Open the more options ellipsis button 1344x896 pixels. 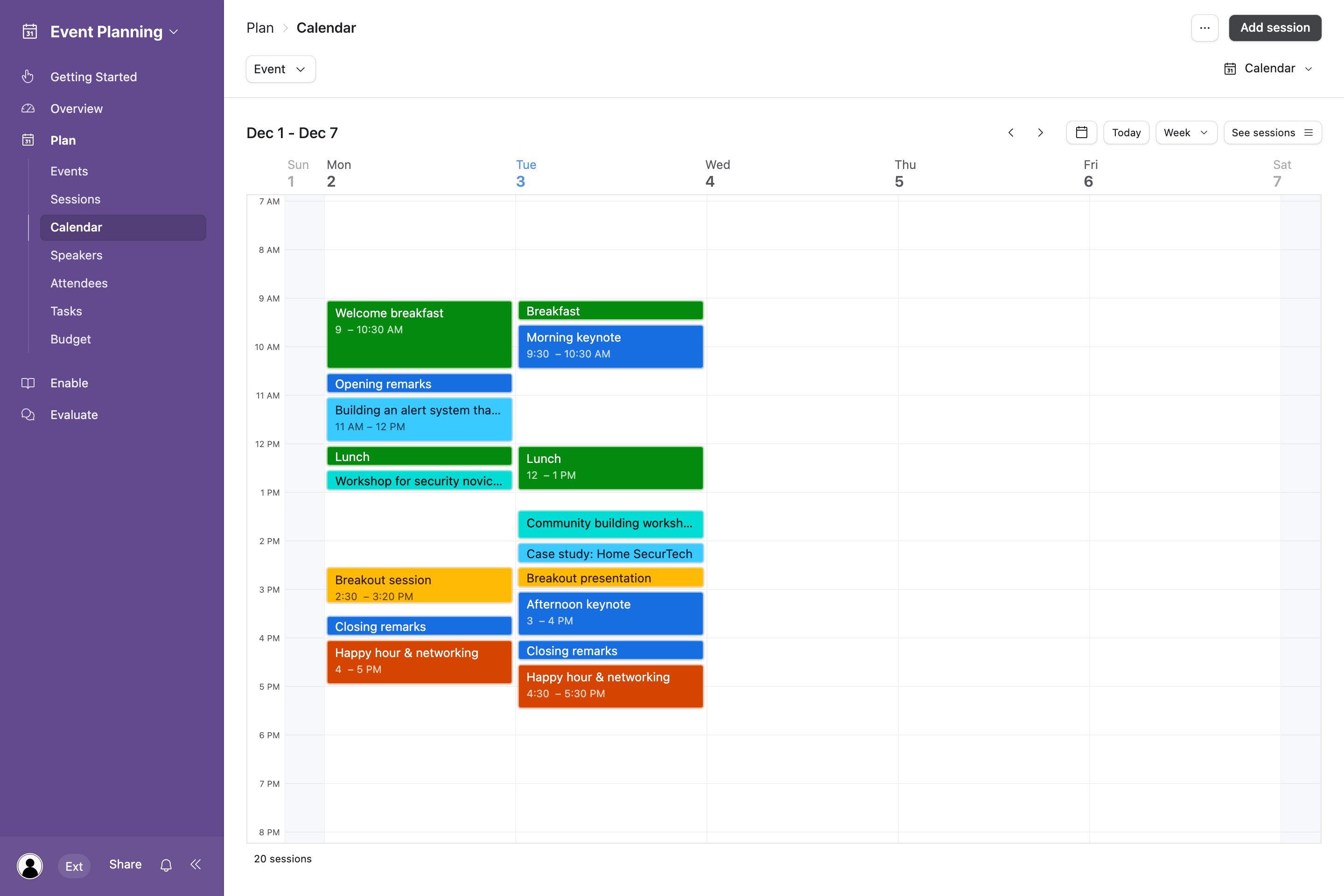pos(1204,28)
